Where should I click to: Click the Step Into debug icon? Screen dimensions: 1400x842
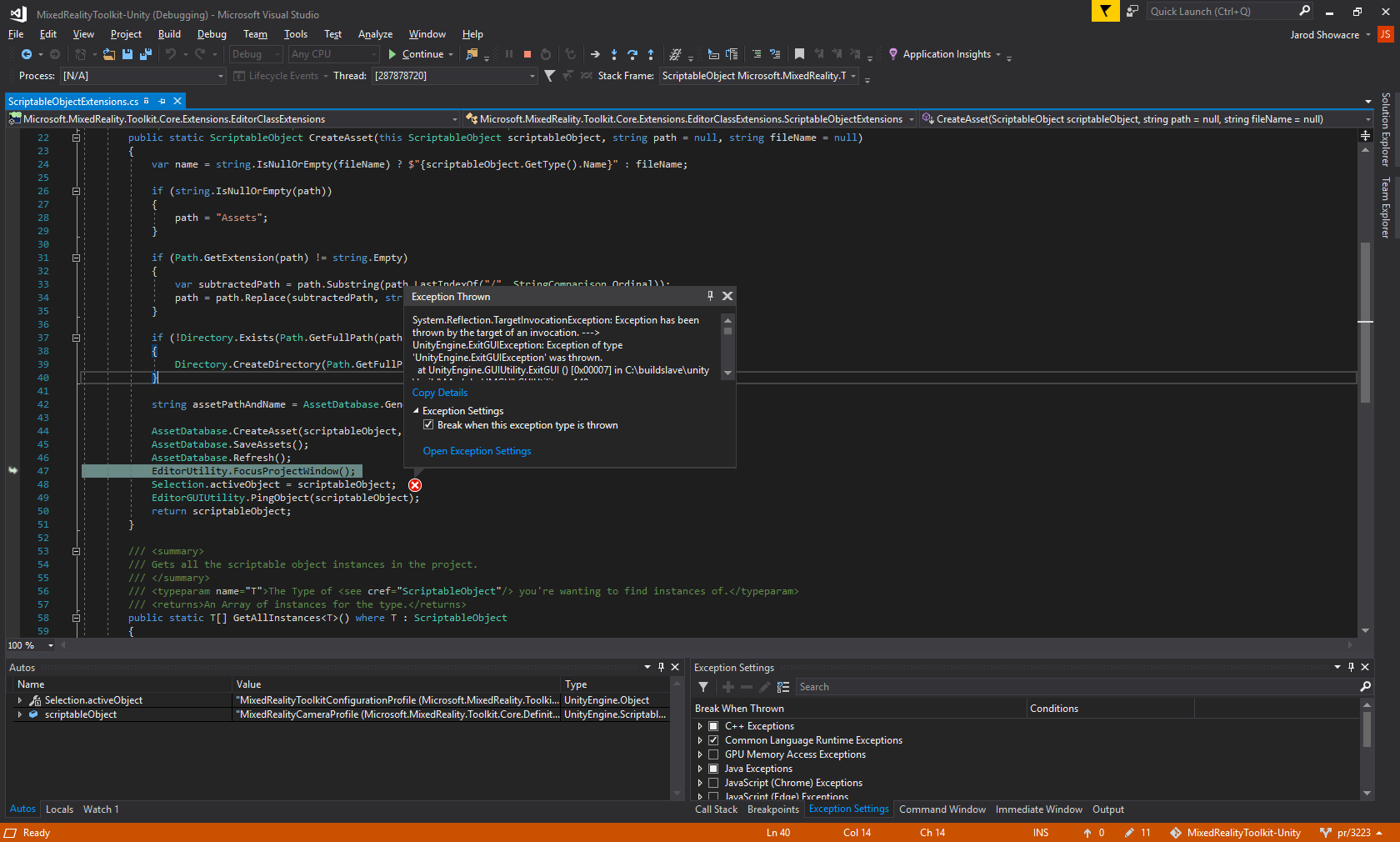tap(614, 53)
